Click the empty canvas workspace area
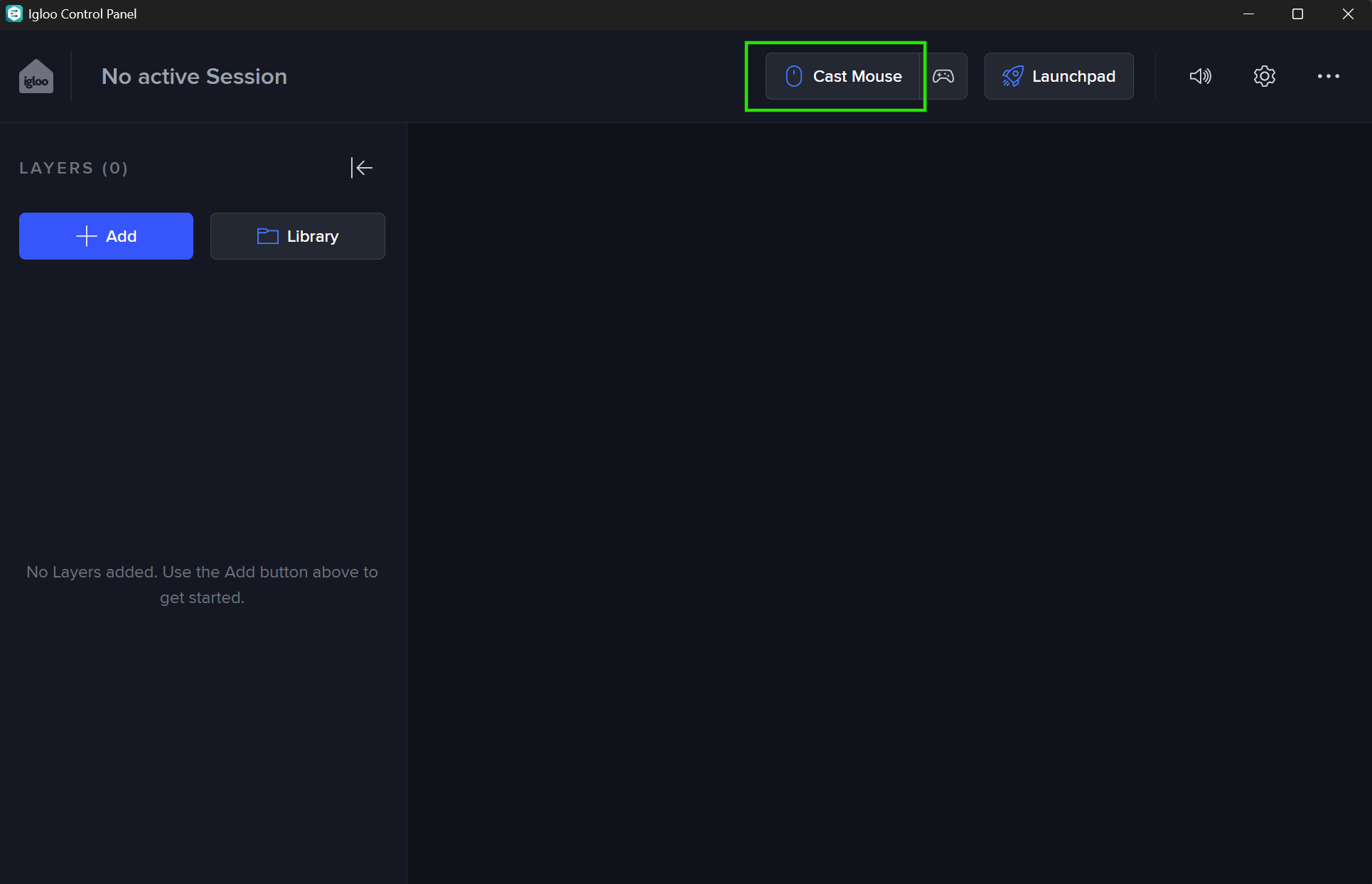The width and height of the screenshot is (1372, 884). 889,498
